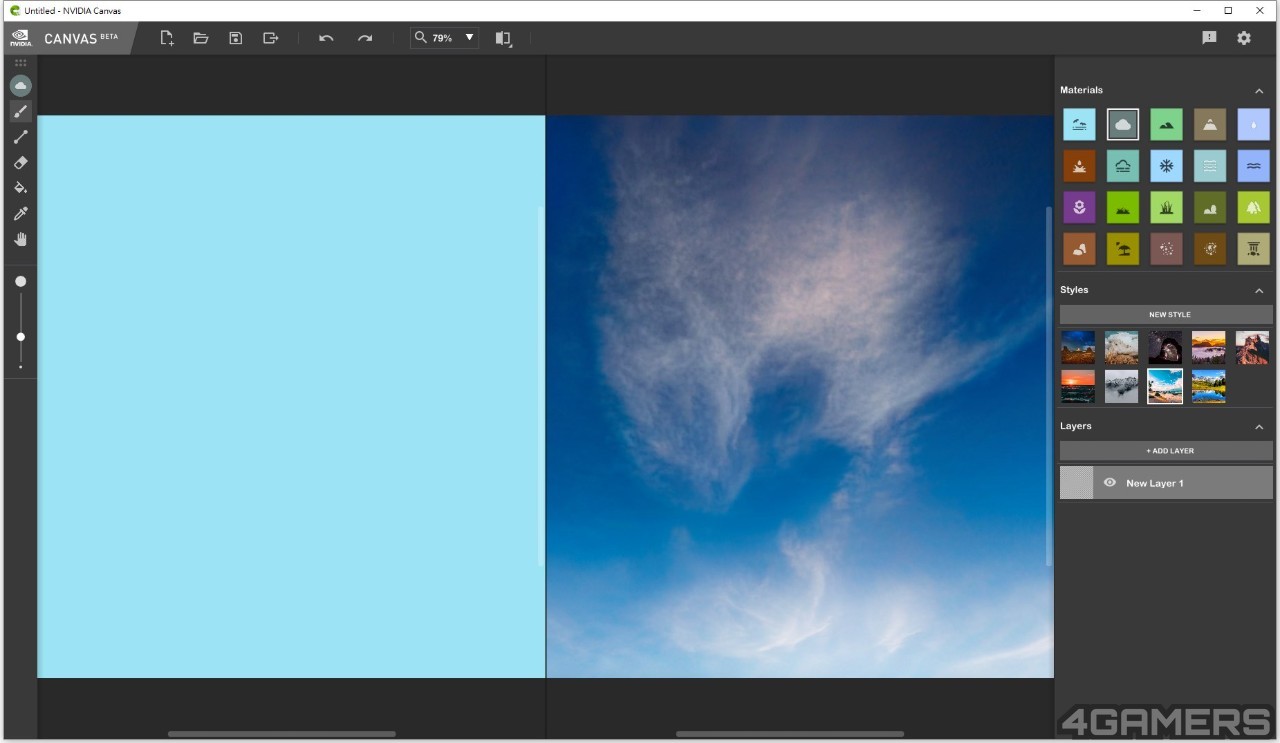
Task: Choose the brown dirt material
Action: 1079,166
